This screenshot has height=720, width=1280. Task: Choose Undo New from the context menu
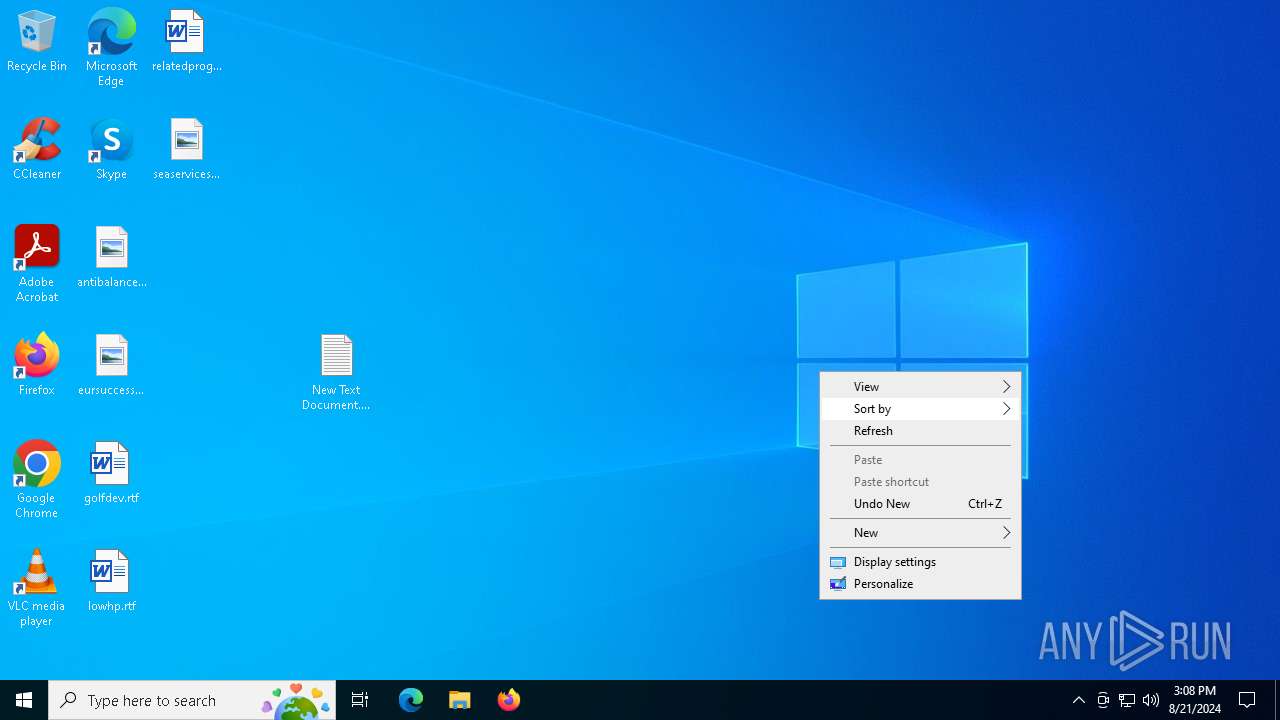(920, 504)
